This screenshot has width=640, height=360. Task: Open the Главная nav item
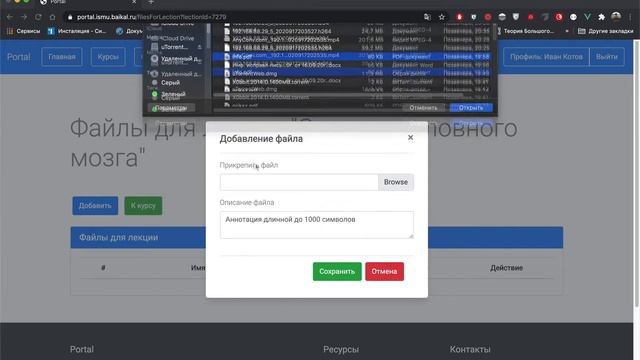pyautogui.click(x=62, y=57)
